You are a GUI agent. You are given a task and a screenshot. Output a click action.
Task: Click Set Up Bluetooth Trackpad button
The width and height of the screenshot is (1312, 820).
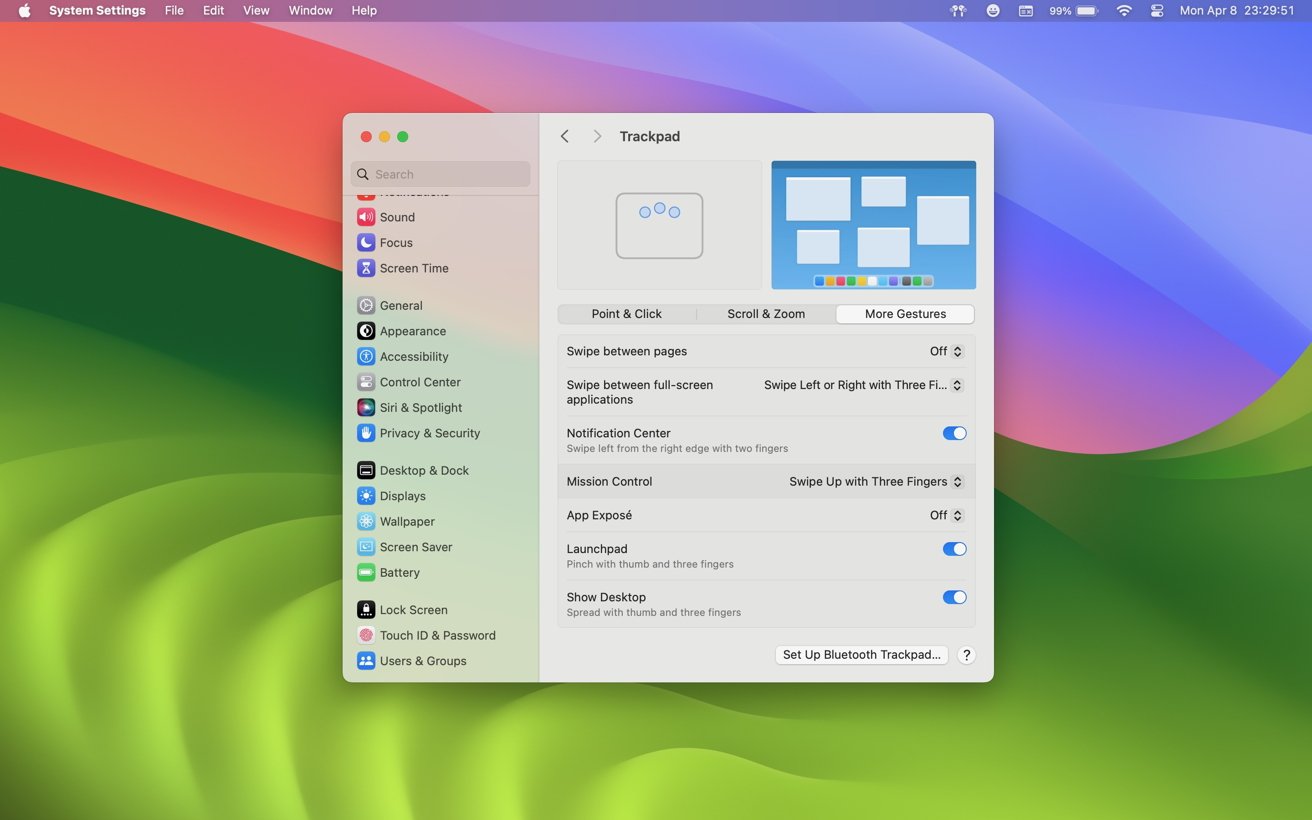coord(861,654)
